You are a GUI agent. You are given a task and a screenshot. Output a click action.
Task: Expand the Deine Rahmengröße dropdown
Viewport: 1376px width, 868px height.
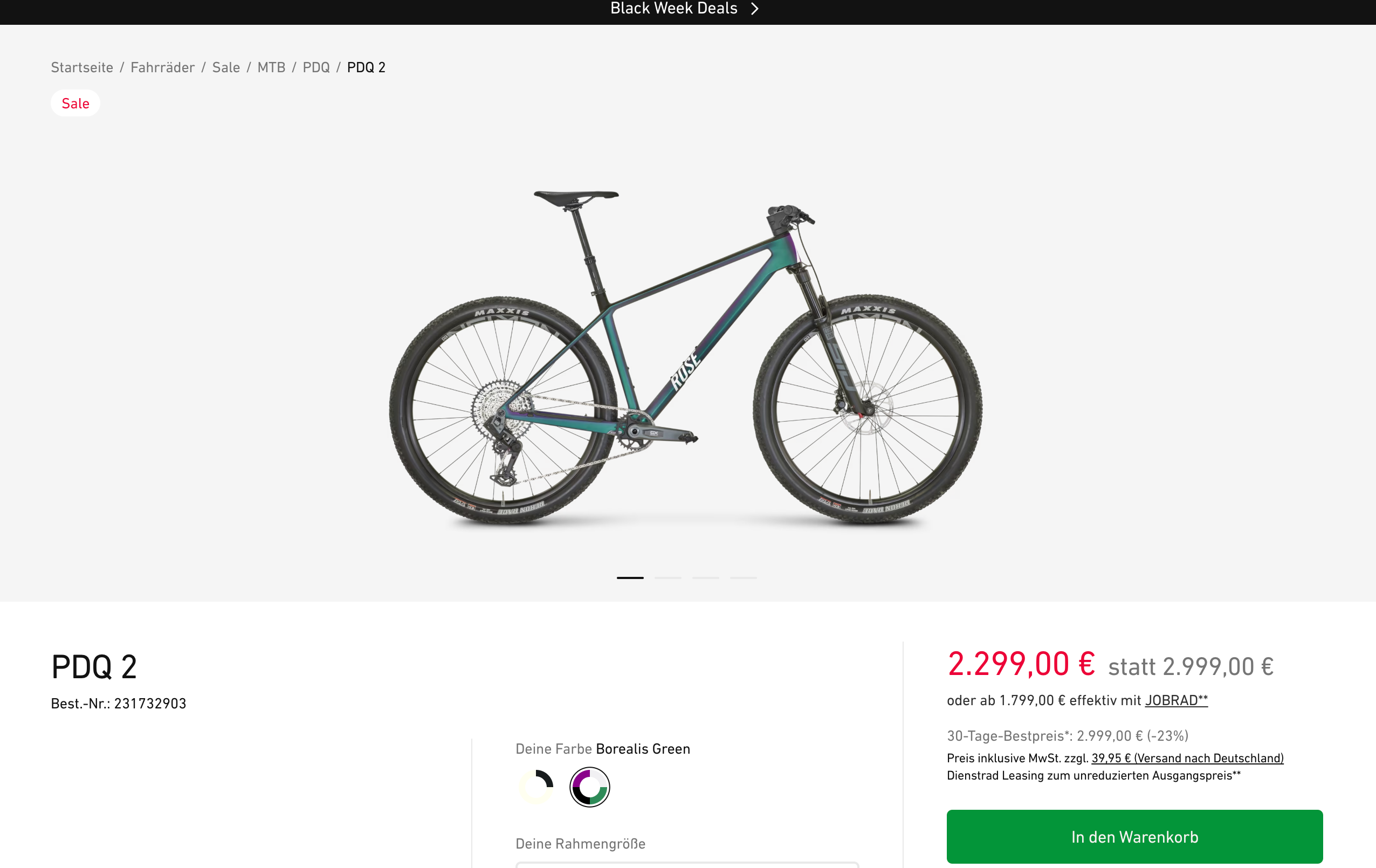pyautogui.click(x=687, y=864)
